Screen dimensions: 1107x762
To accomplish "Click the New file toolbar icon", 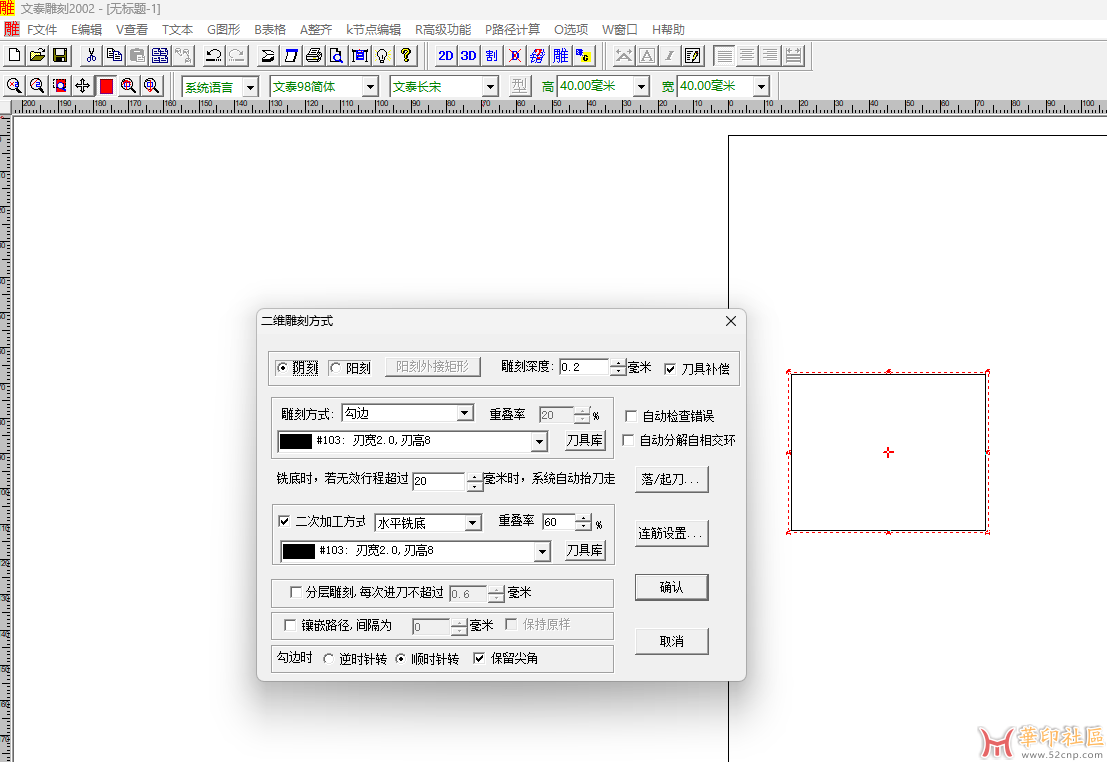I will click(x=15, y=56).
